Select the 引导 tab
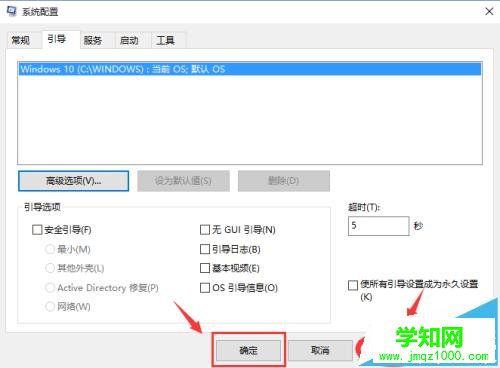 click(61, 39)
